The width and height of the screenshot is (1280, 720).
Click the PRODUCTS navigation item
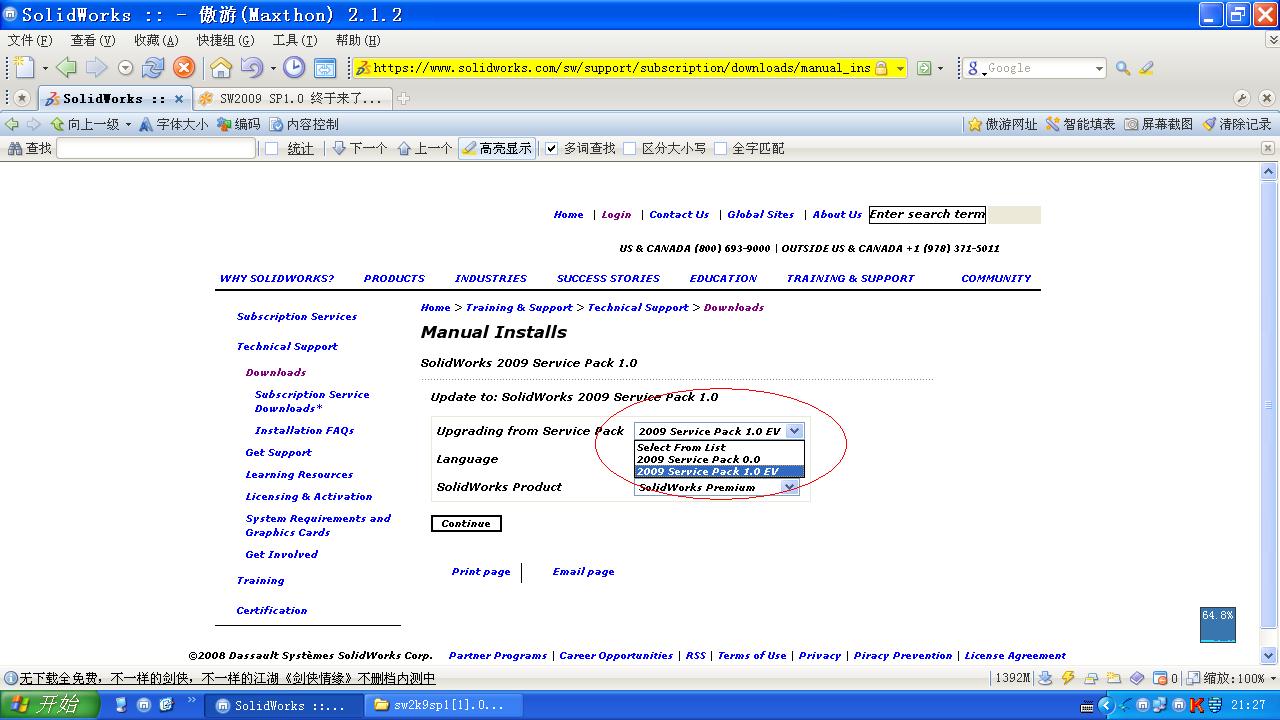pyautogui.click(x=394, y=278)
